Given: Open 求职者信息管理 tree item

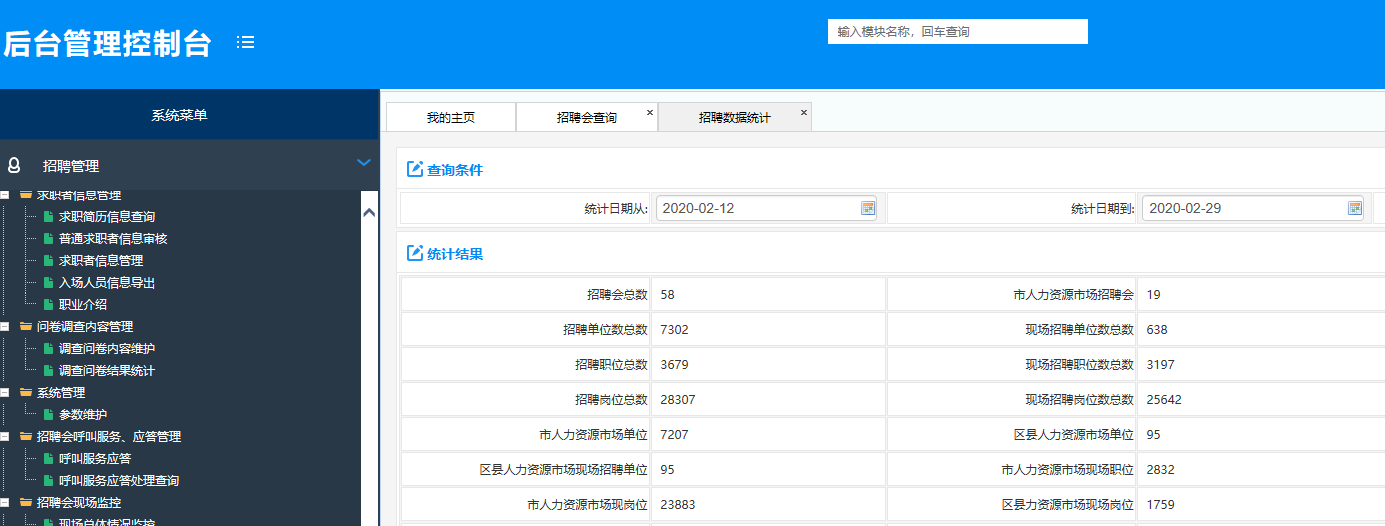Looking at the screenshot, I should (x=101, y=260).
